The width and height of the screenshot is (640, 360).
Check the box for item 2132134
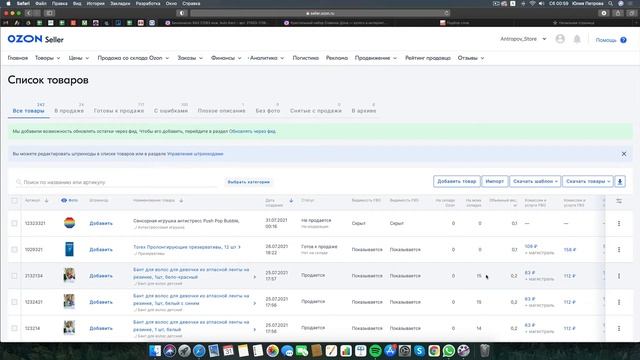tap(14, 276)
